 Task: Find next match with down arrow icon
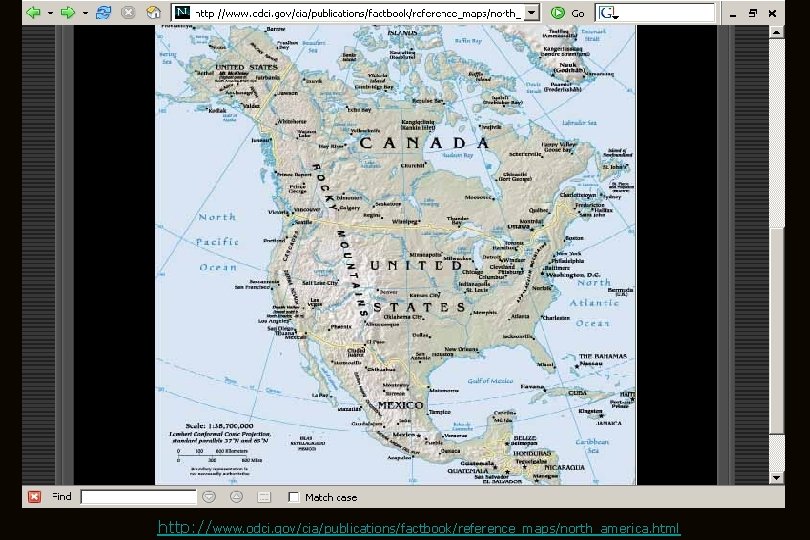(209, 497)
